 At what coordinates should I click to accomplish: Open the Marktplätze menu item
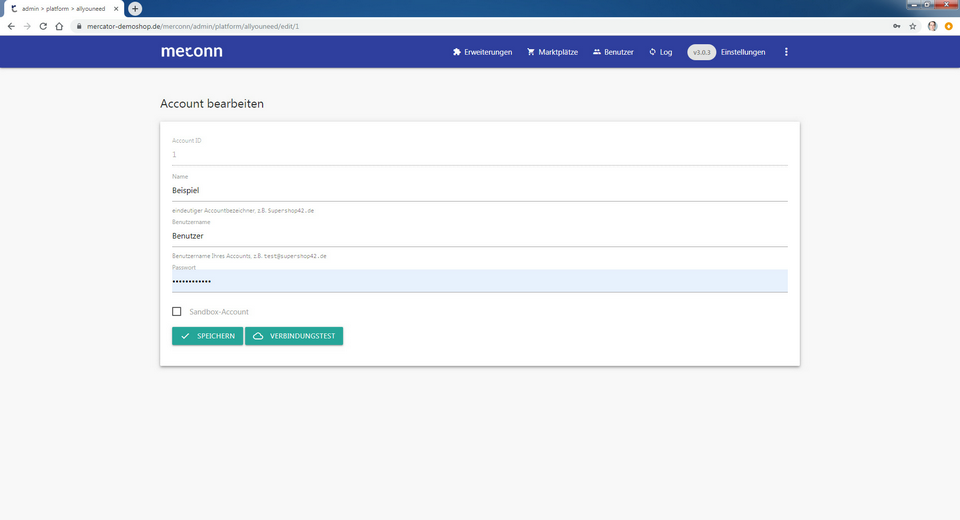click(x=552, y=52)
